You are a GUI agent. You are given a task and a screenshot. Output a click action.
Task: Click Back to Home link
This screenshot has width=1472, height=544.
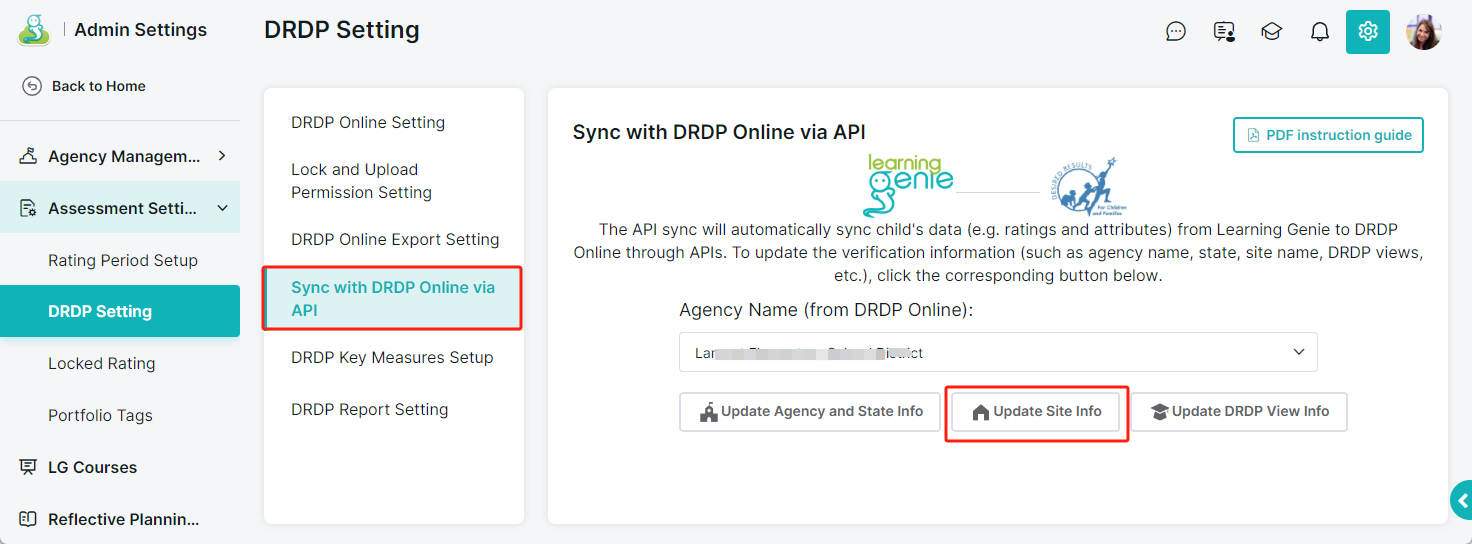(x=99, y=86)
